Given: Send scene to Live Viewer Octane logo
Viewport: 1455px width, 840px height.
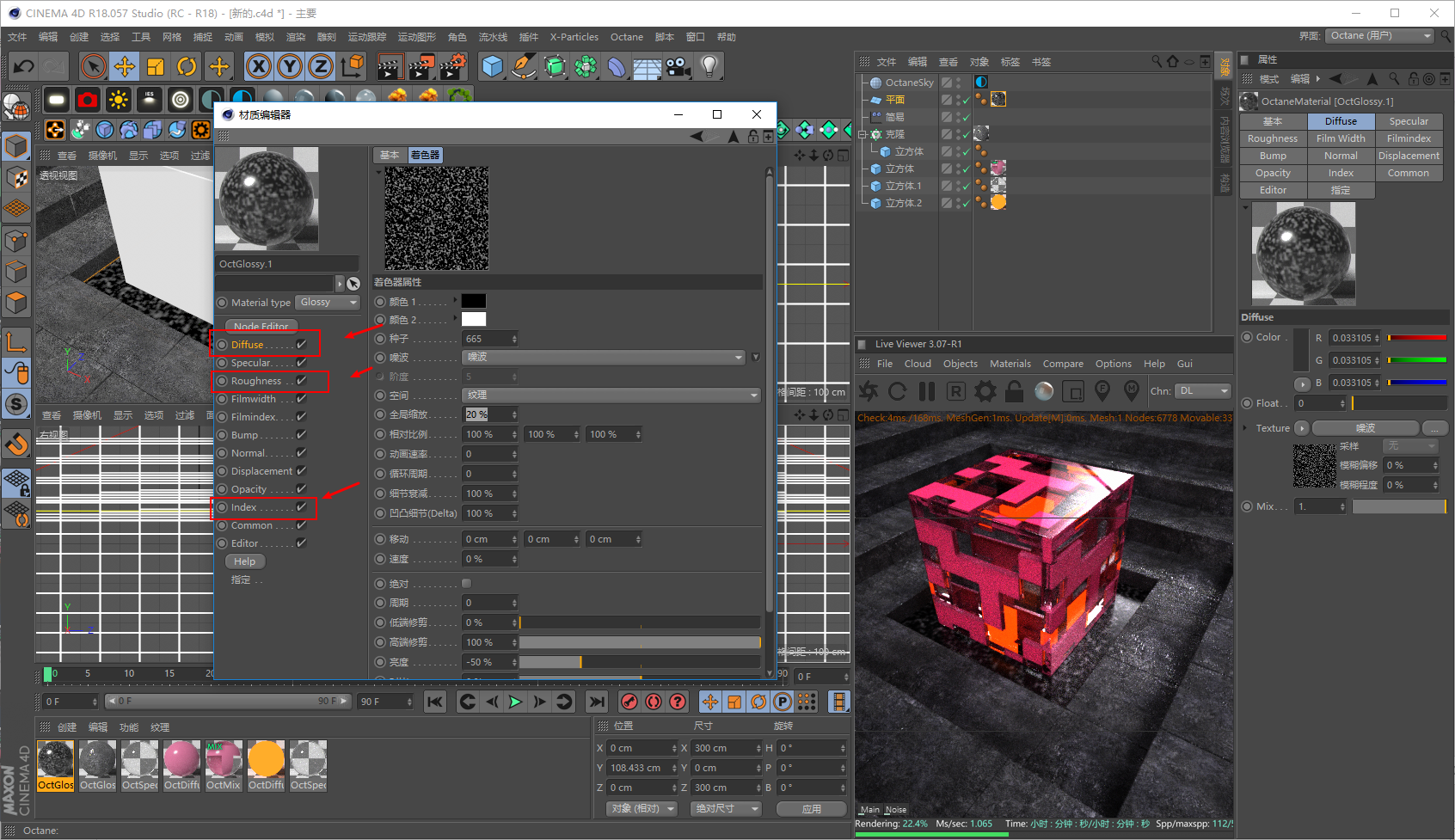Looking at the screenshot, I should tap(869, 391).
